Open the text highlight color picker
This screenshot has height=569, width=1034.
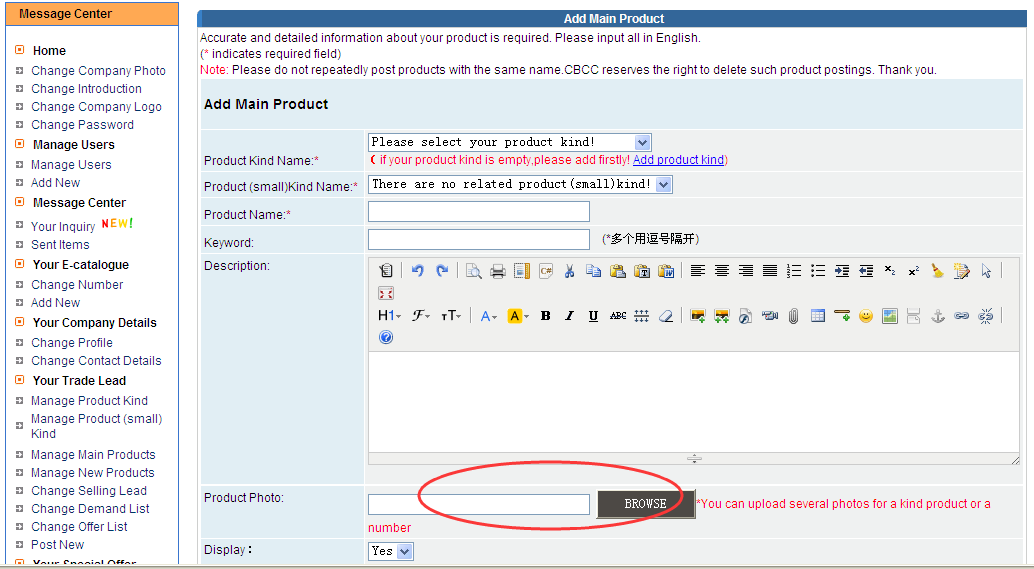(x=518, y=316)
